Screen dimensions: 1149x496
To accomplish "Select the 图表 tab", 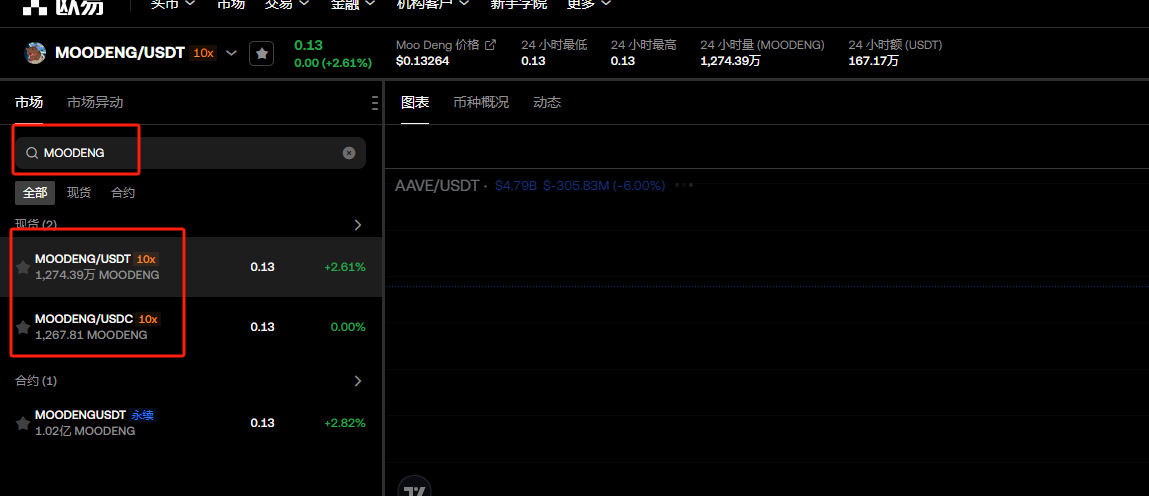I will [x=415, y=103].
